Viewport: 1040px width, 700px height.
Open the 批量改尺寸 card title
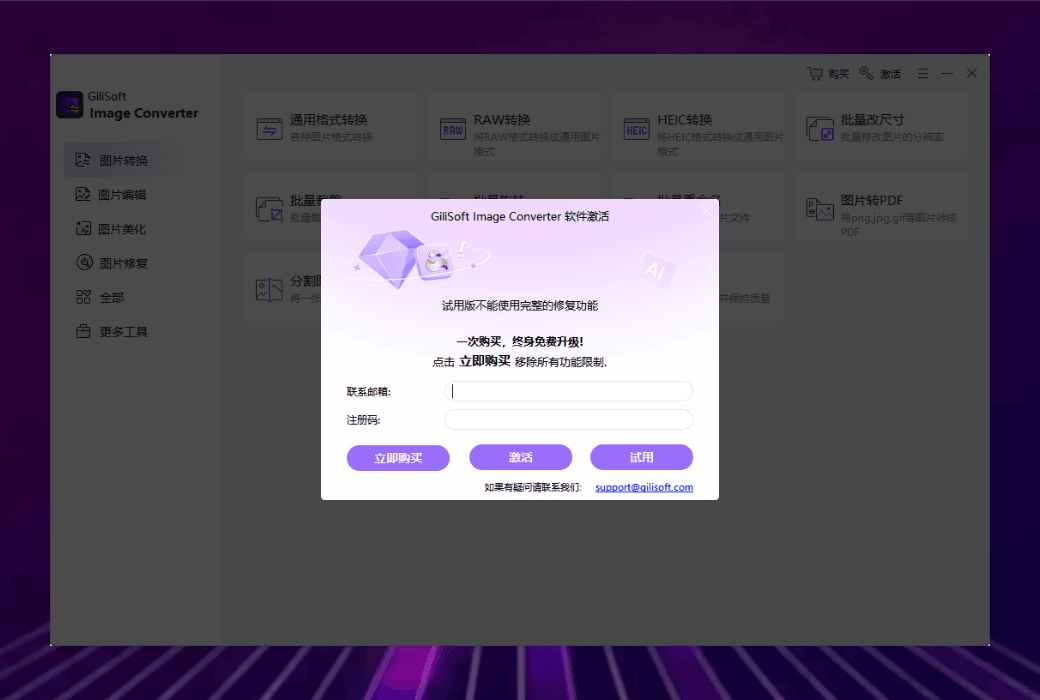872,120
